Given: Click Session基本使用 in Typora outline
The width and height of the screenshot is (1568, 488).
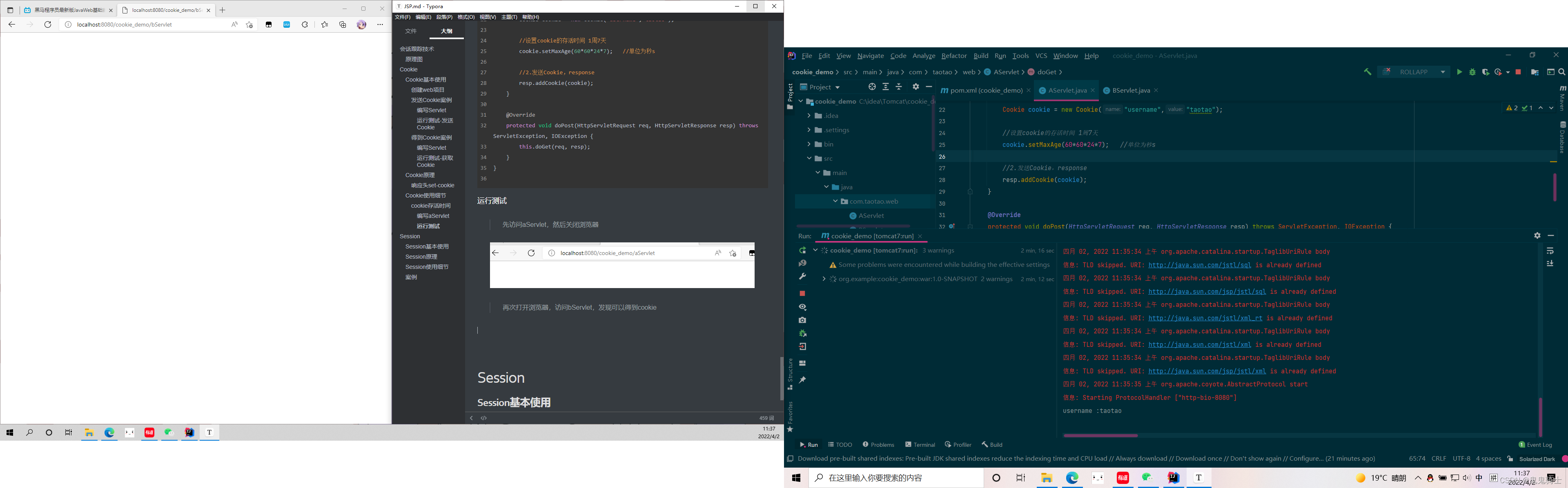Looking at the screenshot, I should point(427,246).
